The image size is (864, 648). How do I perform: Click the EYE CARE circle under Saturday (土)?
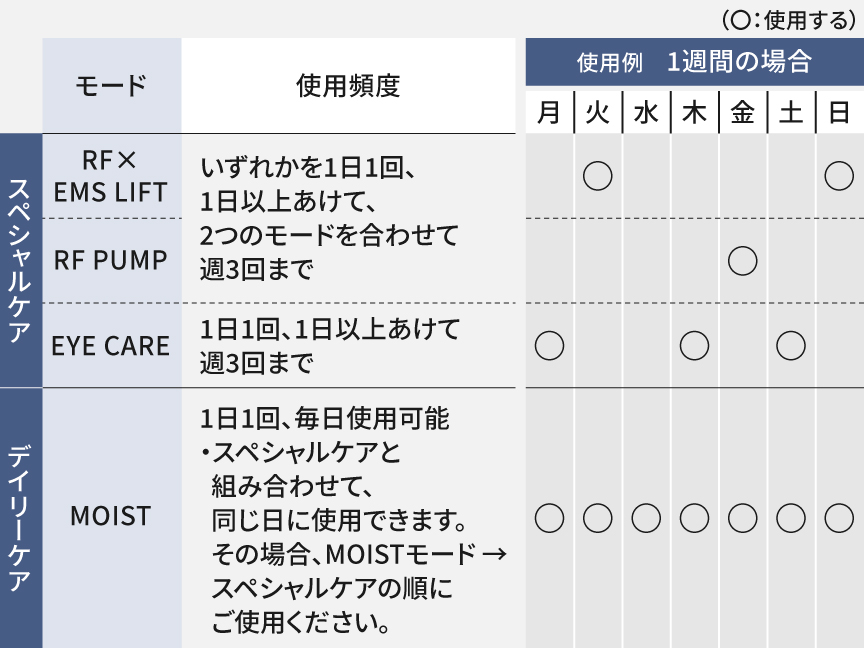pos(791,346)
